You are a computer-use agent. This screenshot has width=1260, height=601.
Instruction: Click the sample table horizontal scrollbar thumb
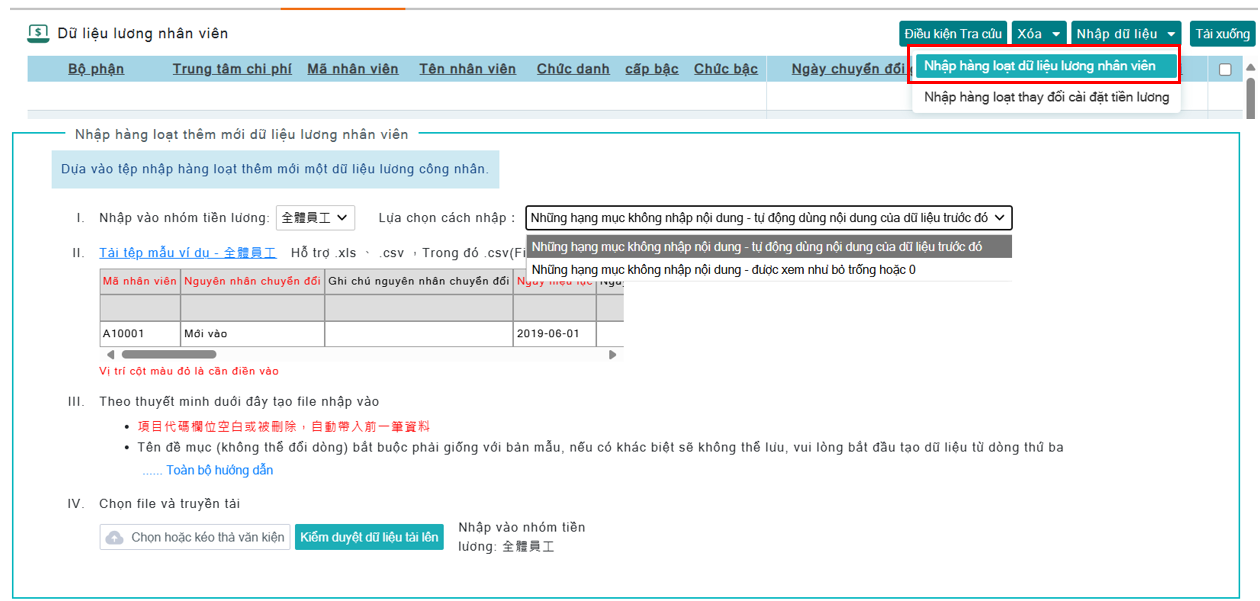coord(168,354)
